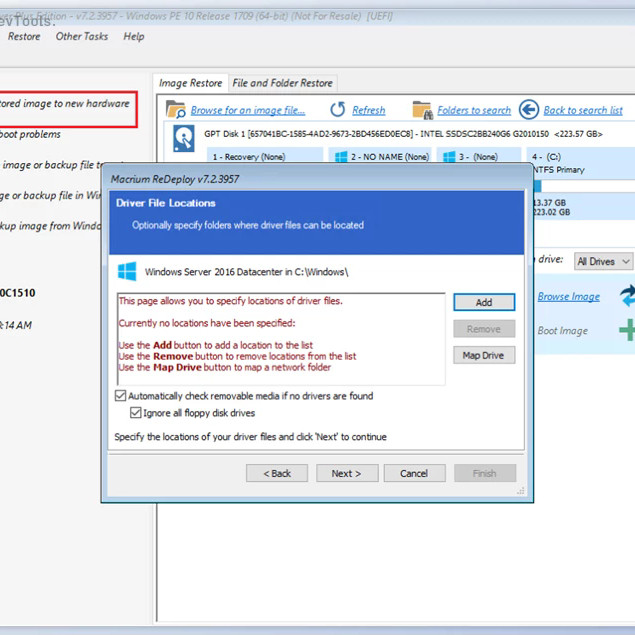This screenshot has width=635, height=635.
Task: Click the green plus icon next to Boot Image
Action: tap(627, 330)
